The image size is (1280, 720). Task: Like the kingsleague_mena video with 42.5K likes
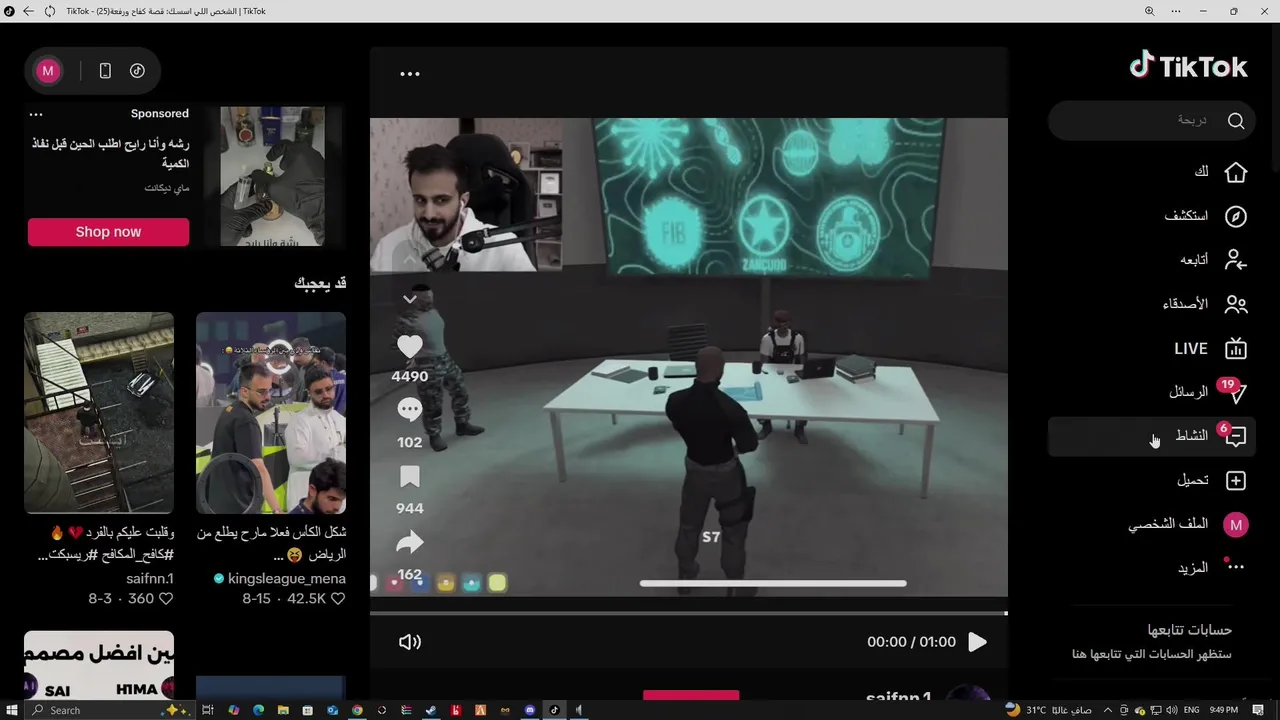338,599
